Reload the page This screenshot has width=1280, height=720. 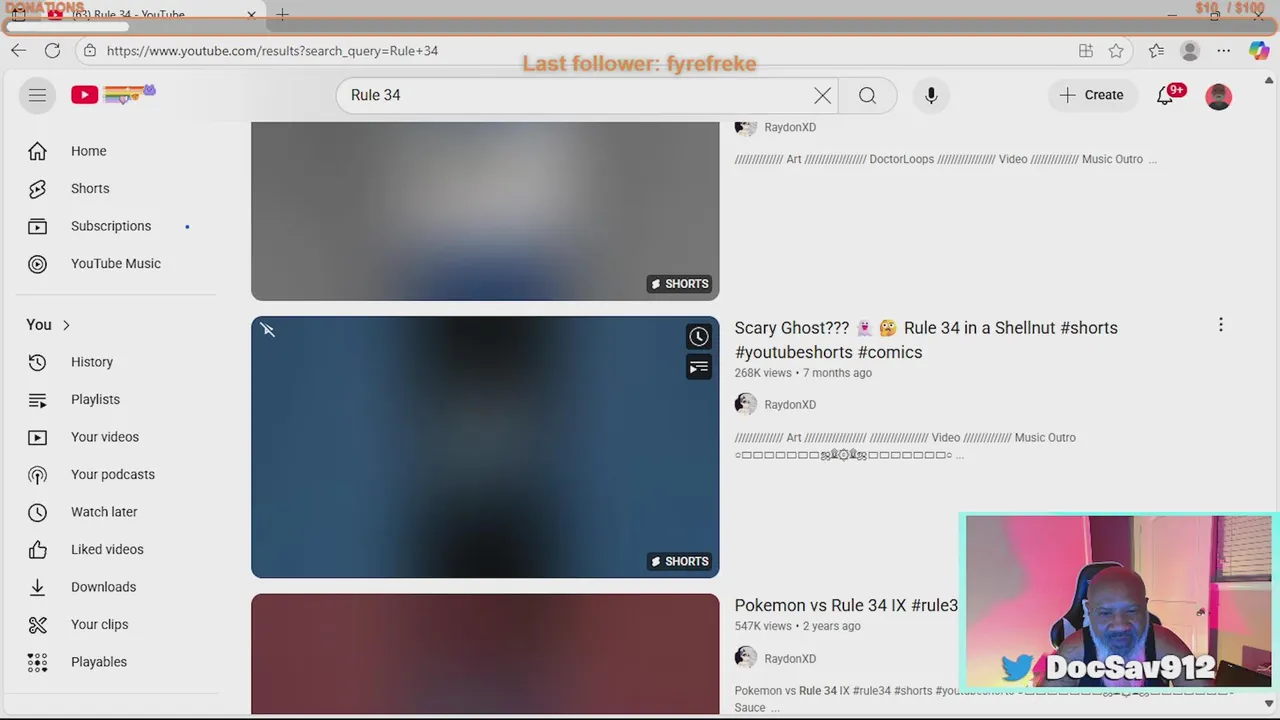pyautogui.click(x=52, y=51)
